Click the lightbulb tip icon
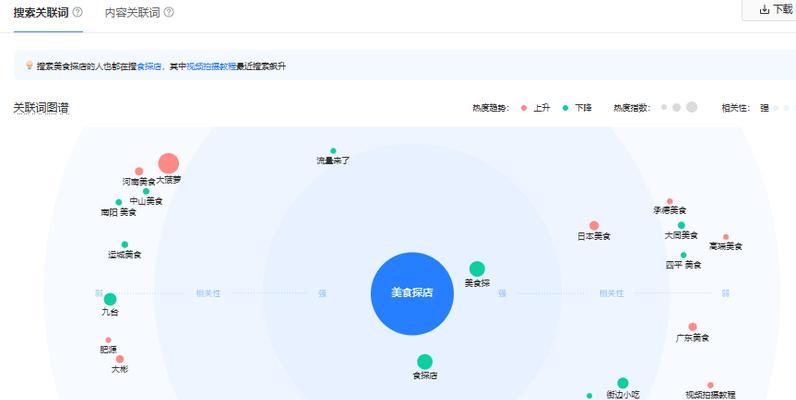The image size is (796, 400). point(29,65)
